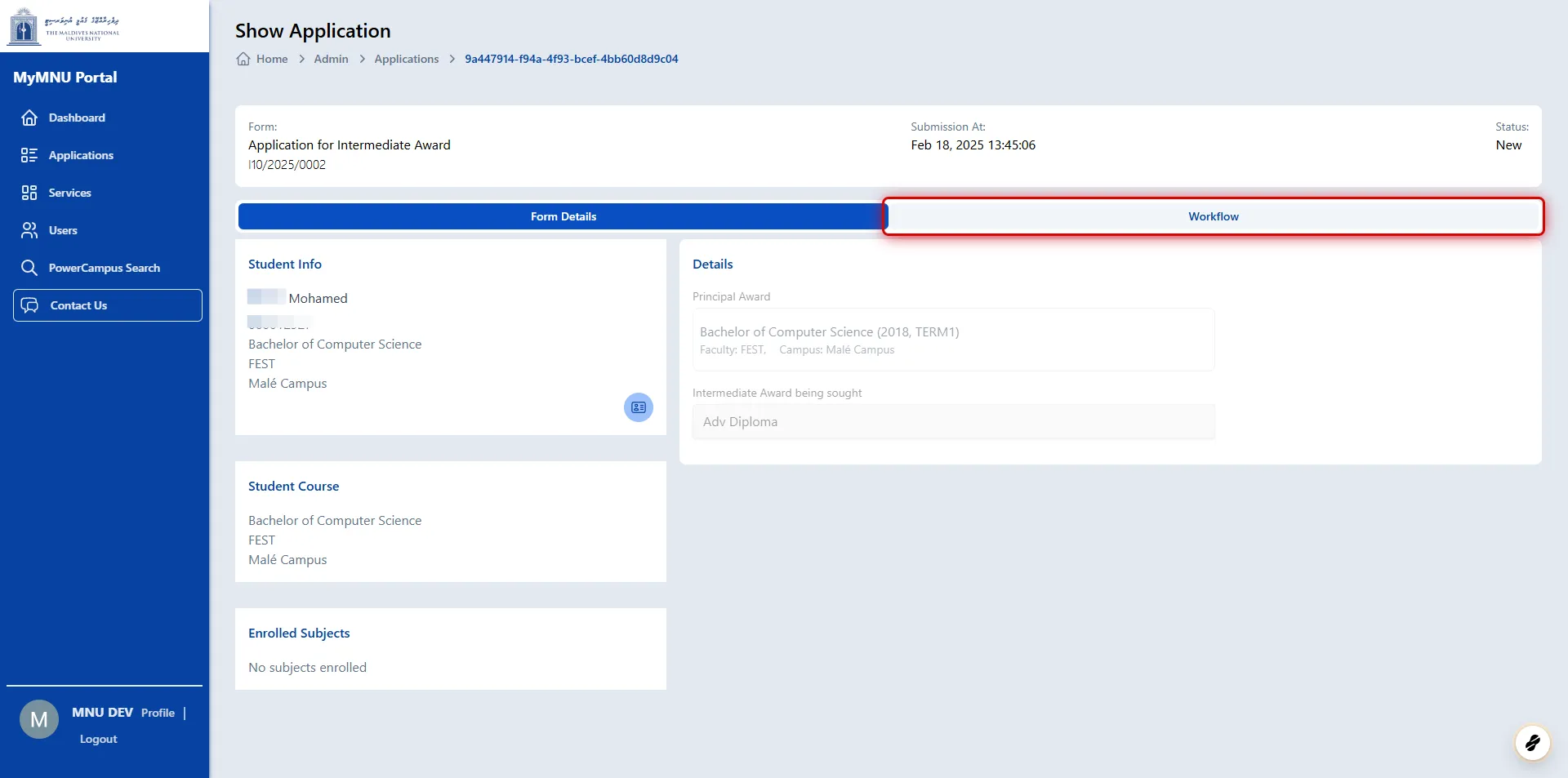Image resolution: width=1568 pixels, height=778 pixels.
Task: Click the form number I10/2025/0002
Action: coord(287,165)
